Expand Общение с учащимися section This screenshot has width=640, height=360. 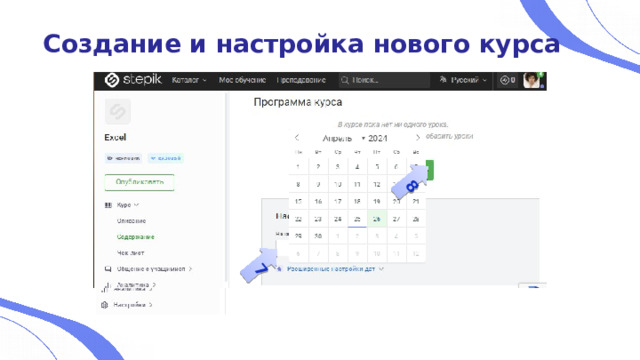pos(154,269)
